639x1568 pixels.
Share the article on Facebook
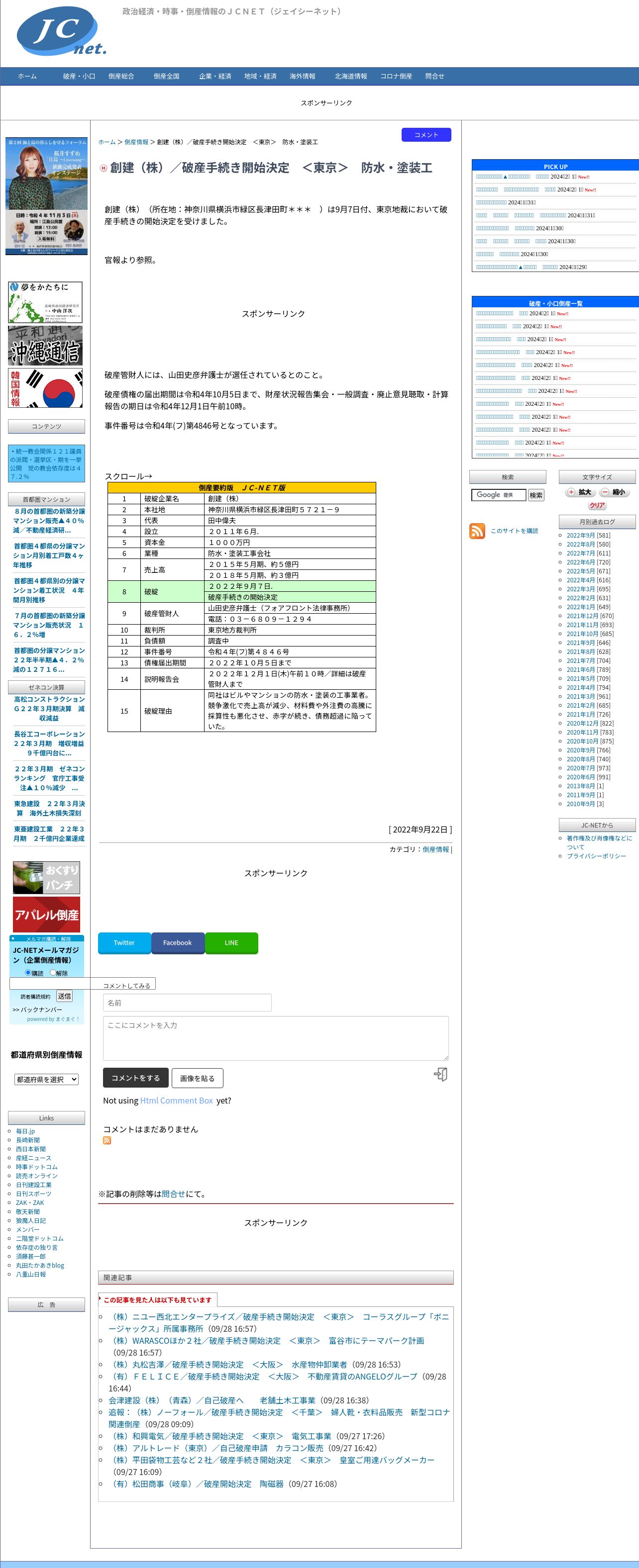coord(177,943)
